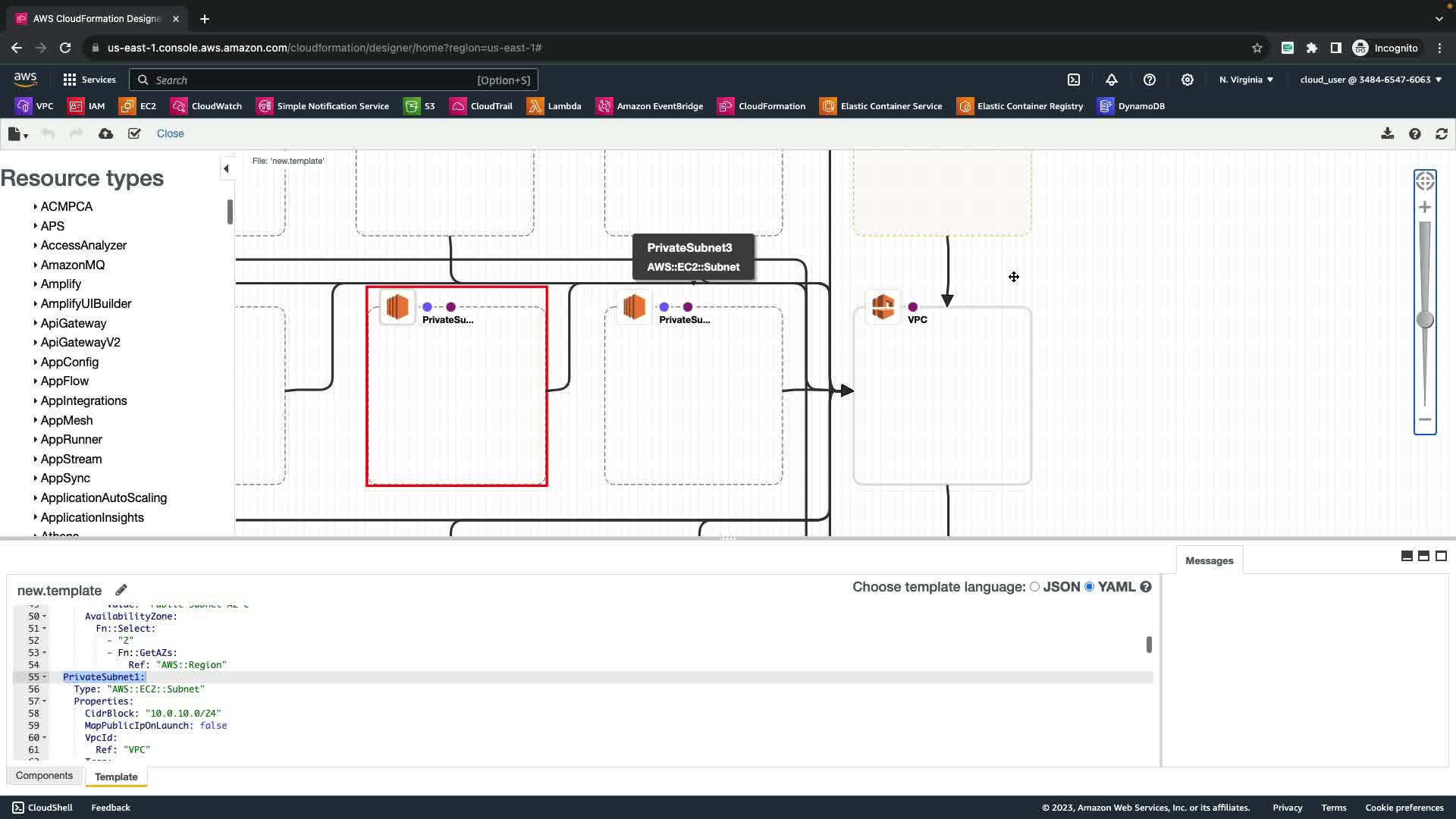Click the validate template checkmark icon
The width and height of the screenshot is (1456, 819).
(134, 133)
